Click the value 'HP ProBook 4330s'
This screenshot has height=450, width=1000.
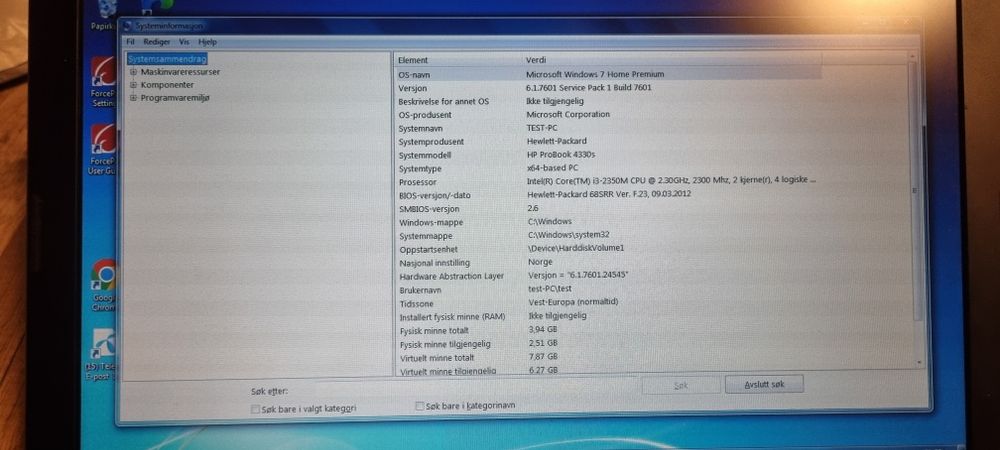tap(561, 154)
